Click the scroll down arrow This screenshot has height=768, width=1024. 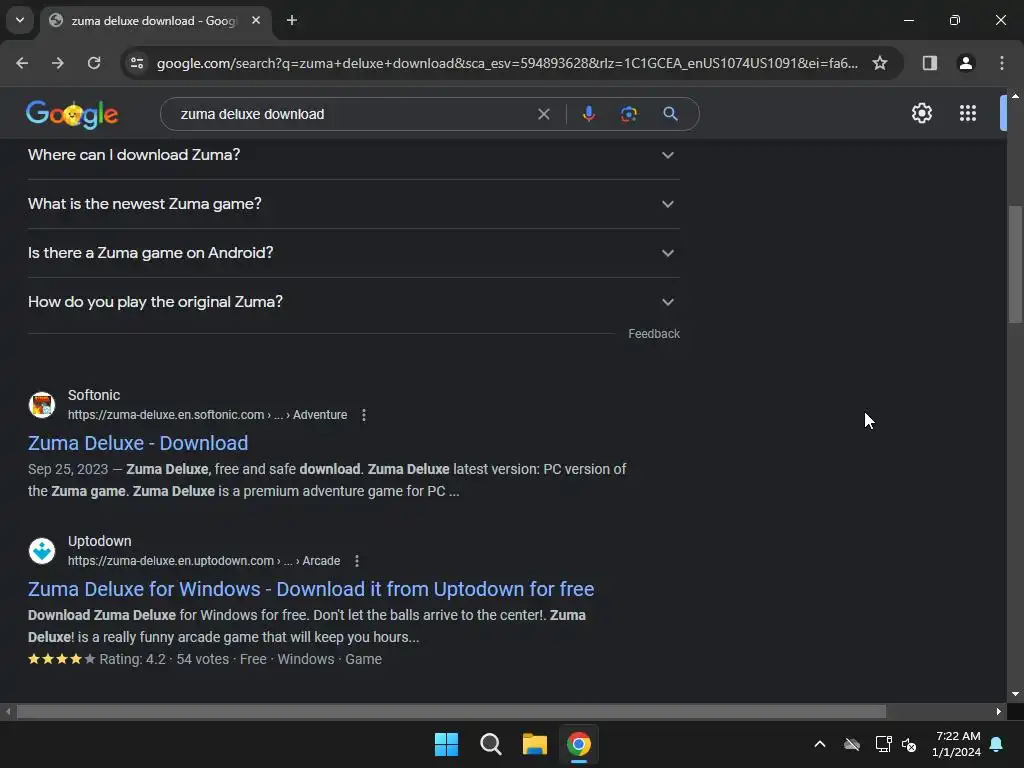[1015, 694]
